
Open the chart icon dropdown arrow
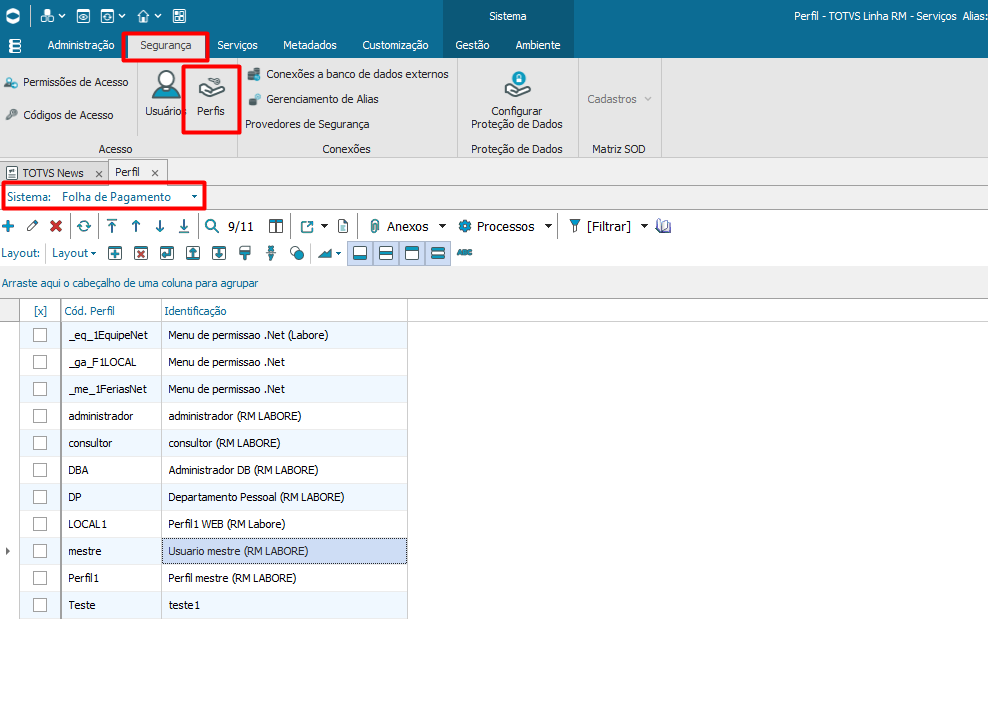(x=338, y=253)
